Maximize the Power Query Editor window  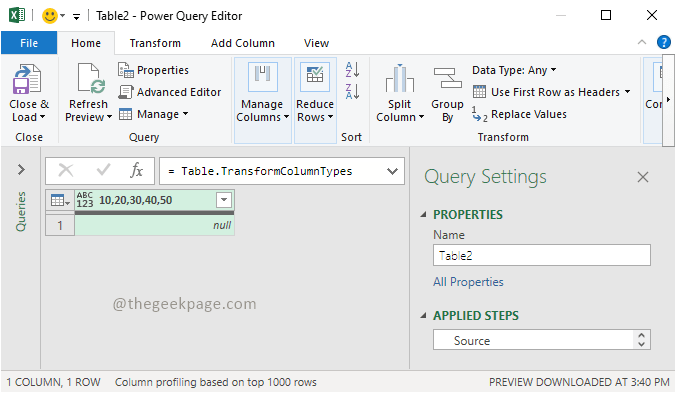pyautogui.click(x=606, y=16)
